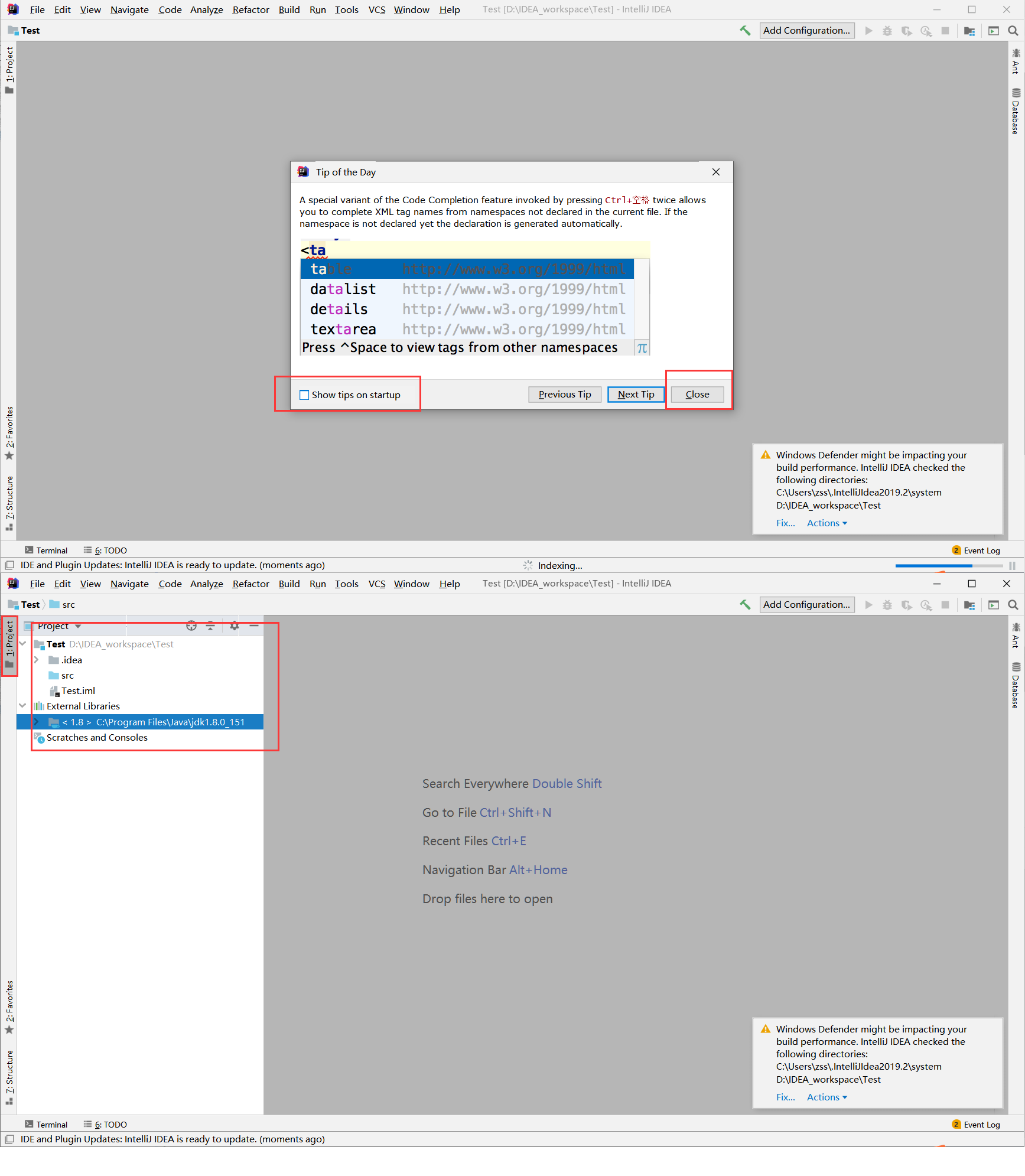
Task: Click Debug bug icon in top window
Action: (x=887, y=31)
